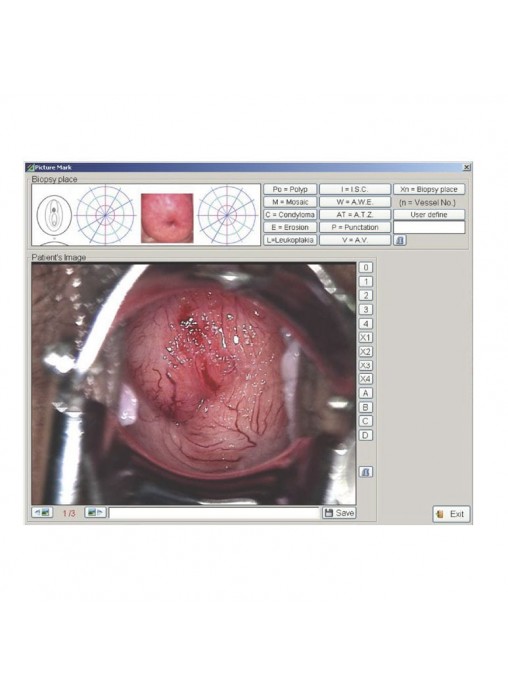Click the eraser icon beside V = A.V.
The image size is (508, 696).
400,240
